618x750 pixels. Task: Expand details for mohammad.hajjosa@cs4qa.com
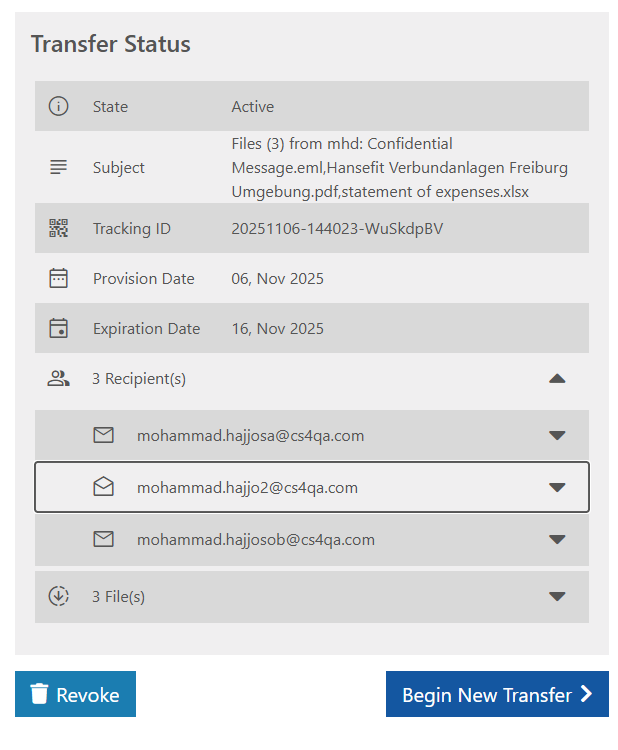pyautogui.click(x=557, y=435)
